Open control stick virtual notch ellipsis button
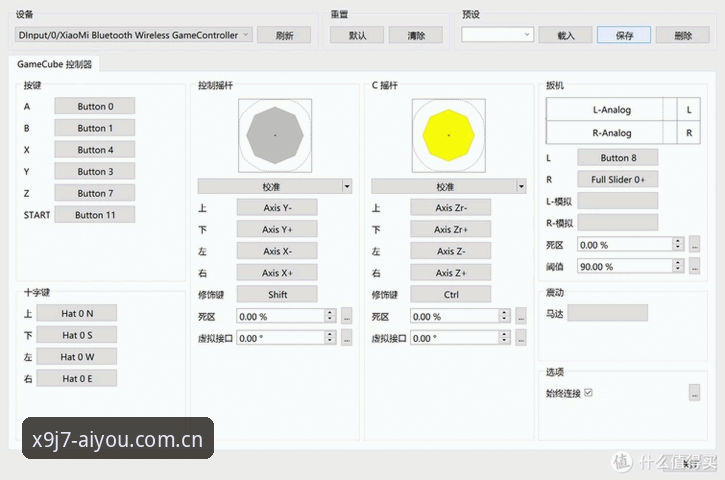 pos(347,338)
